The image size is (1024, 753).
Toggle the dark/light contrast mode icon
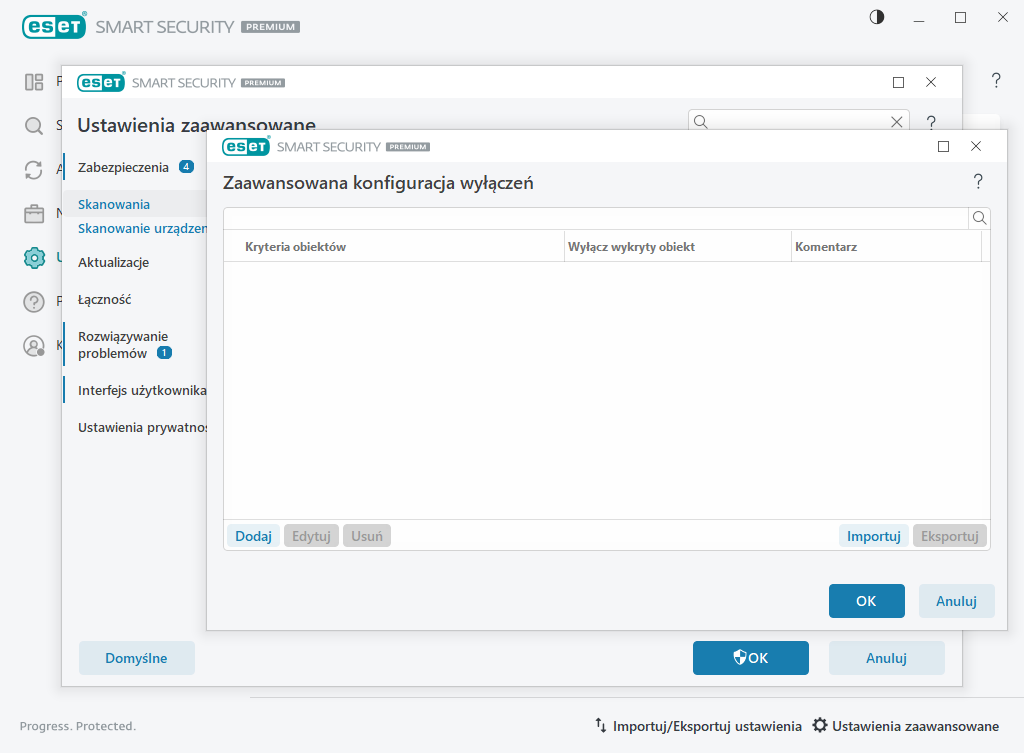pos(877,17)
